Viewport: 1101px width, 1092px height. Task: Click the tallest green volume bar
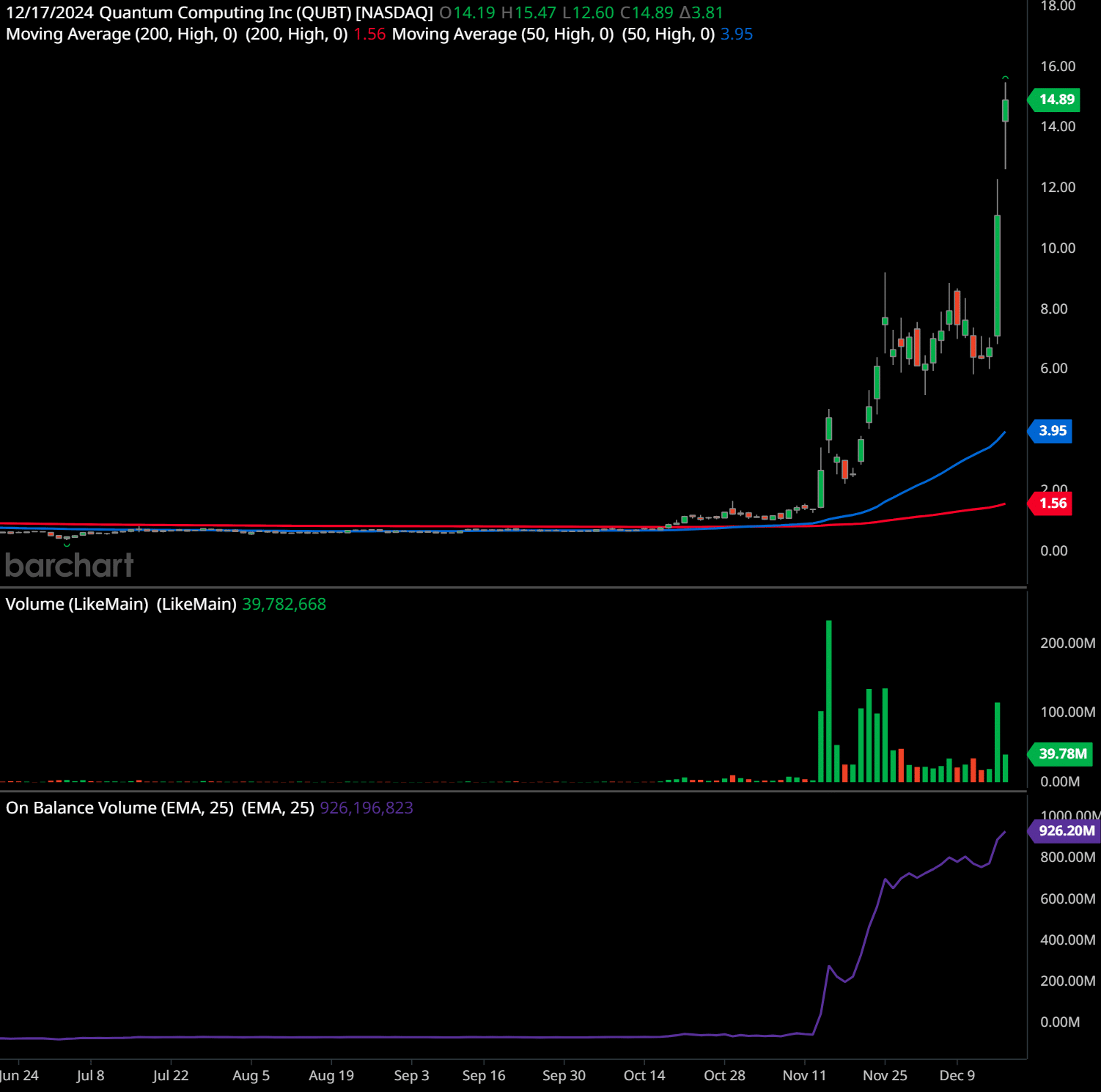(829, 701)
